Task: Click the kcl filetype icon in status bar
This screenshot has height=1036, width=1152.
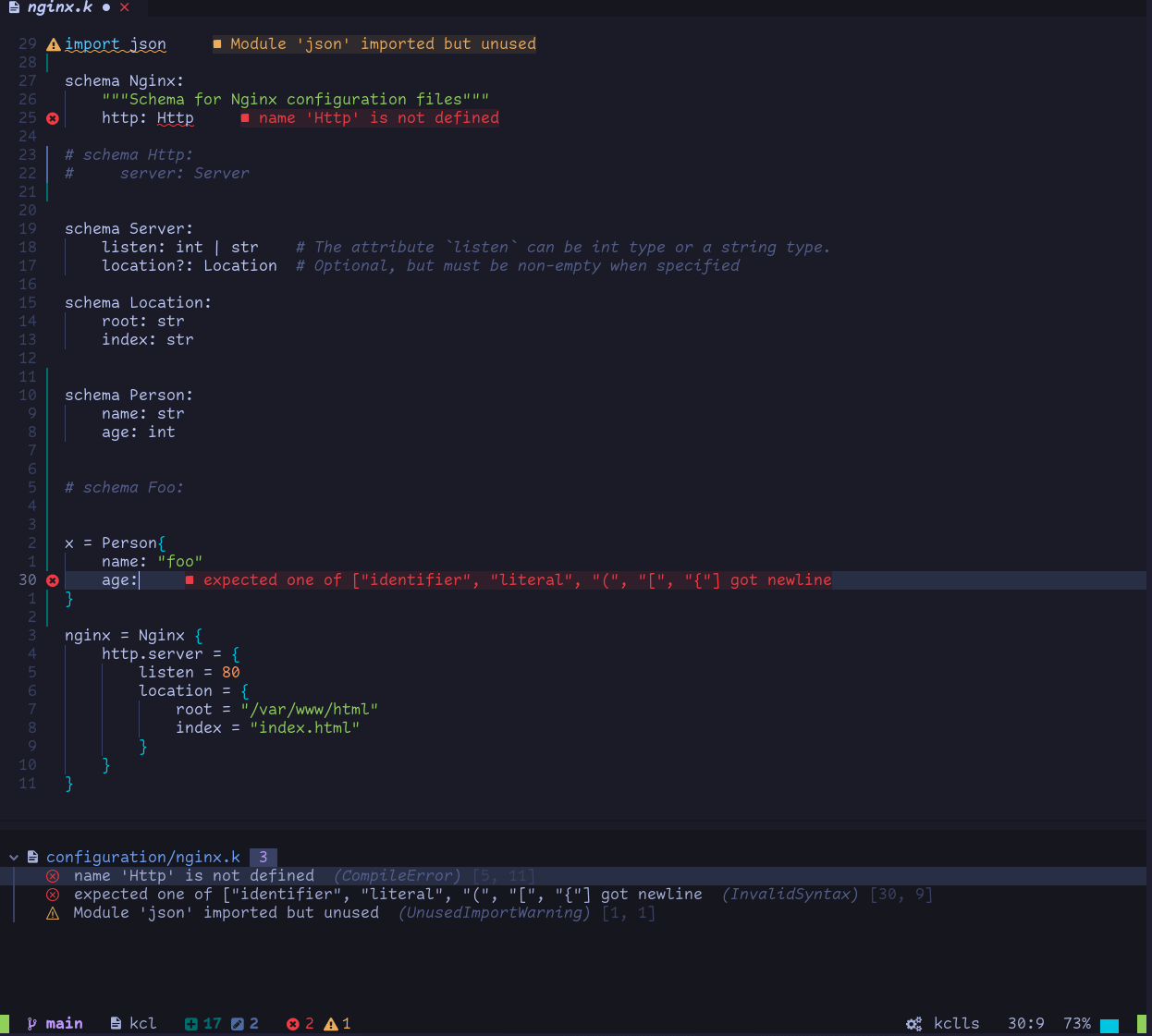Action: (x=116, y=1024)
